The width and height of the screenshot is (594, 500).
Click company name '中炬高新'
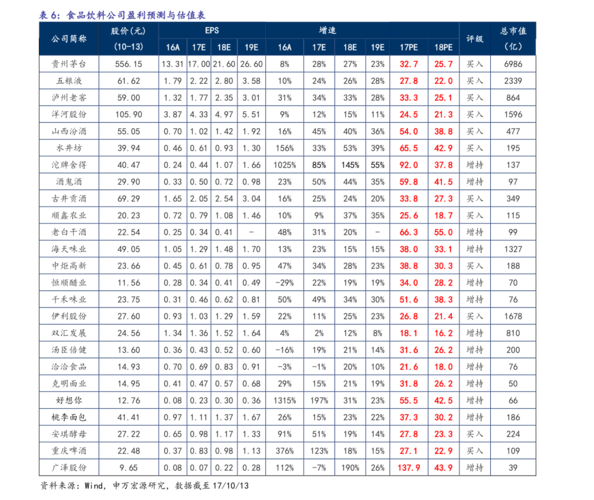coord(69,266)
